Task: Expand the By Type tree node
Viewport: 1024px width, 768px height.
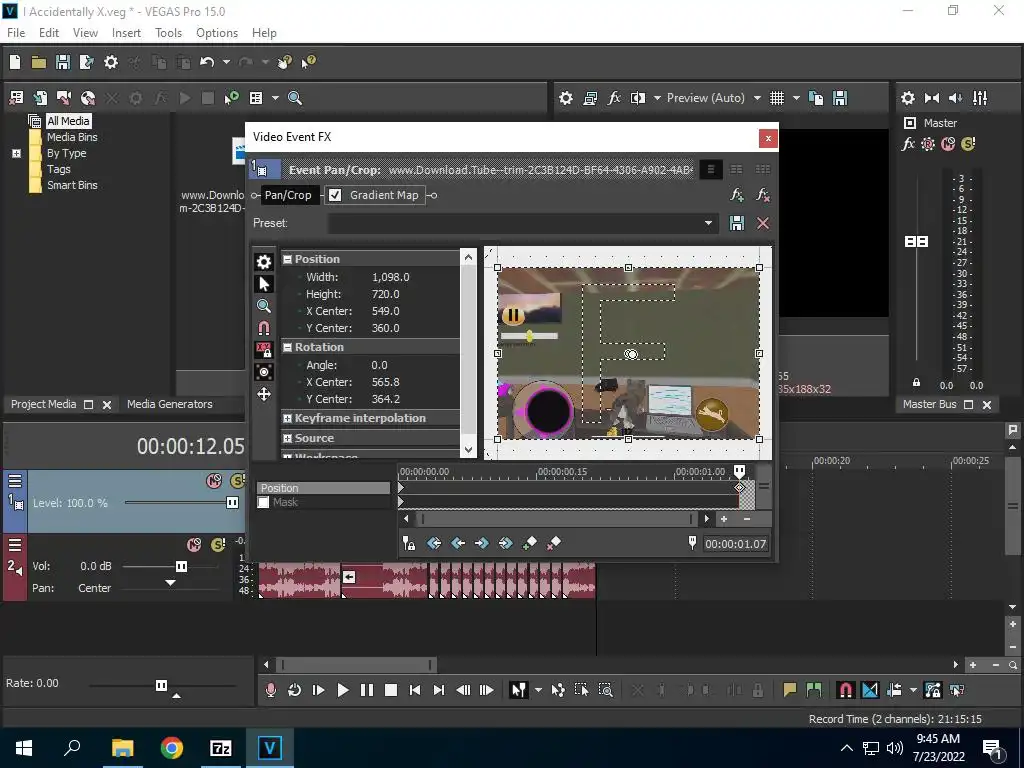Action: point(16,153)
